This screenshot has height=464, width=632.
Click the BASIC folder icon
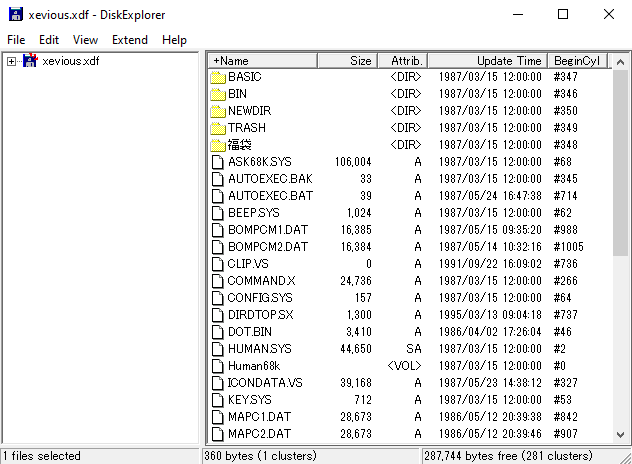218,77
